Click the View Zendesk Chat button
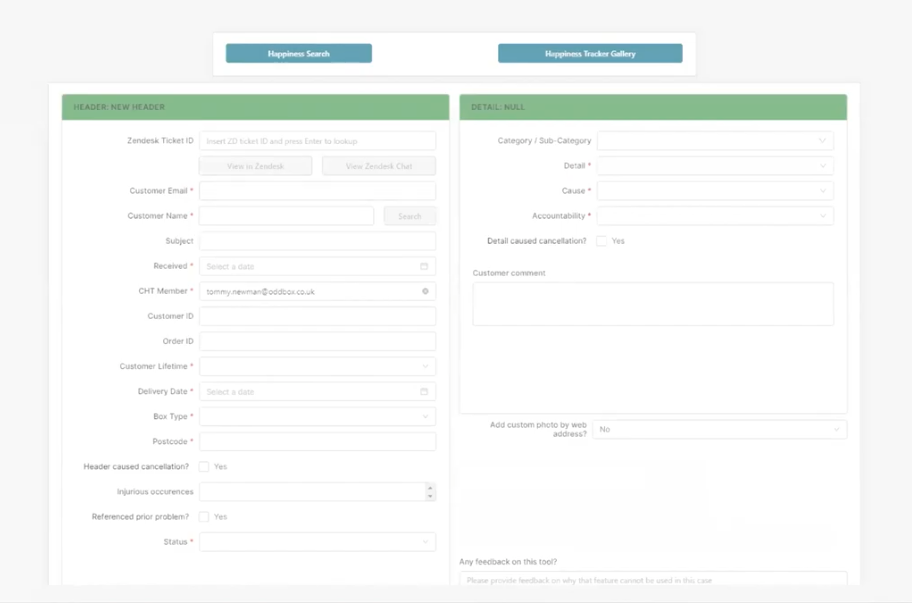Screen dimensions: 912x603 pos(379,166)
